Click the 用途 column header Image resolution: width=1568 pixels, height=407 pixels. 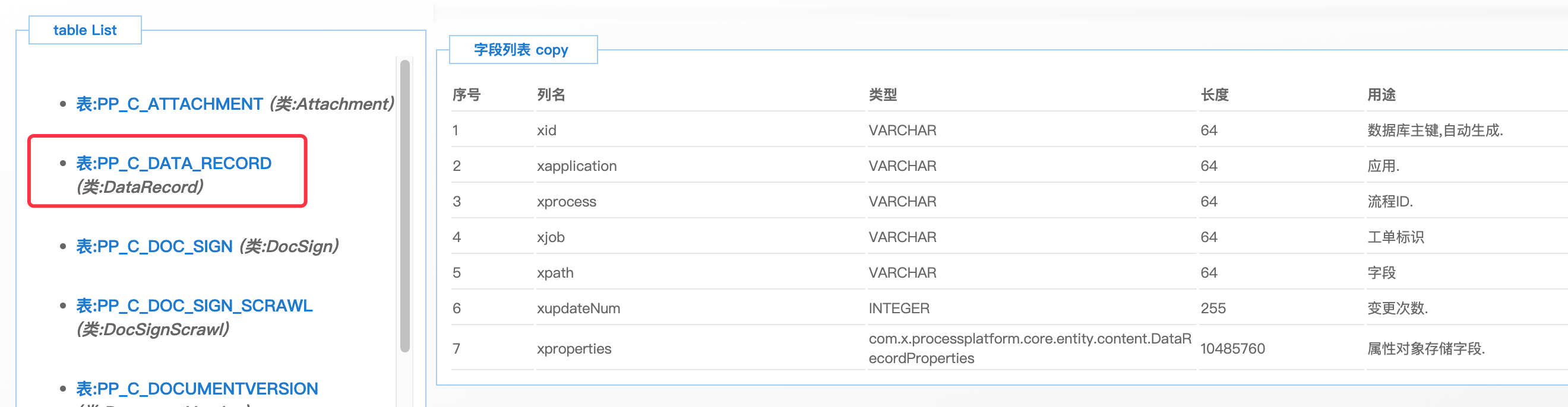point(1381,95)
